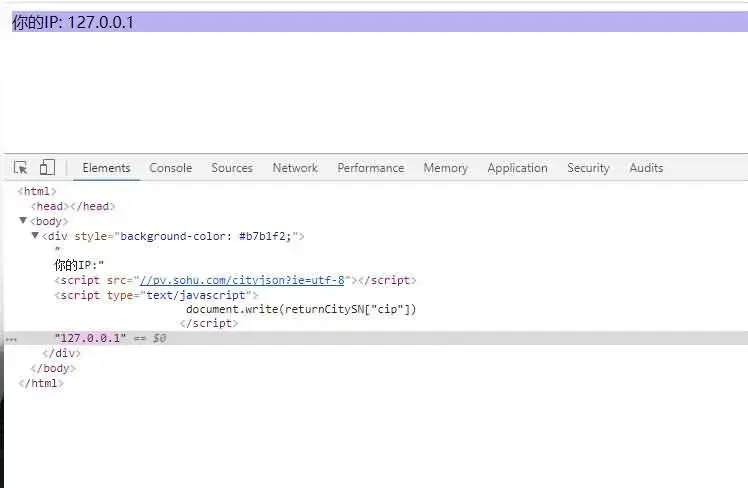The height and width of the screenshot is (488, 748).
Task: Select the closing /body tag row
Action: 53,368
